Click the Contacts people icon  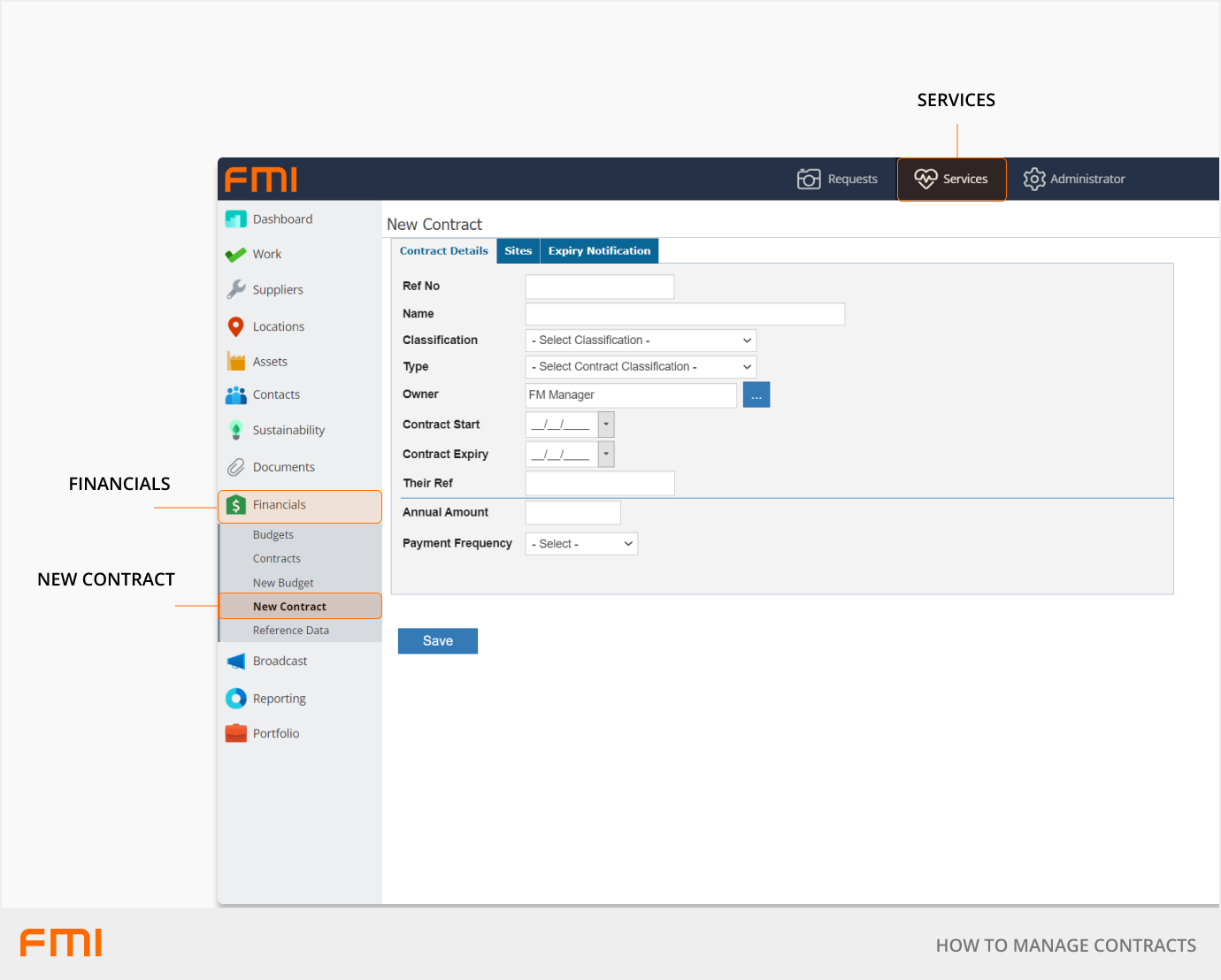235,395
